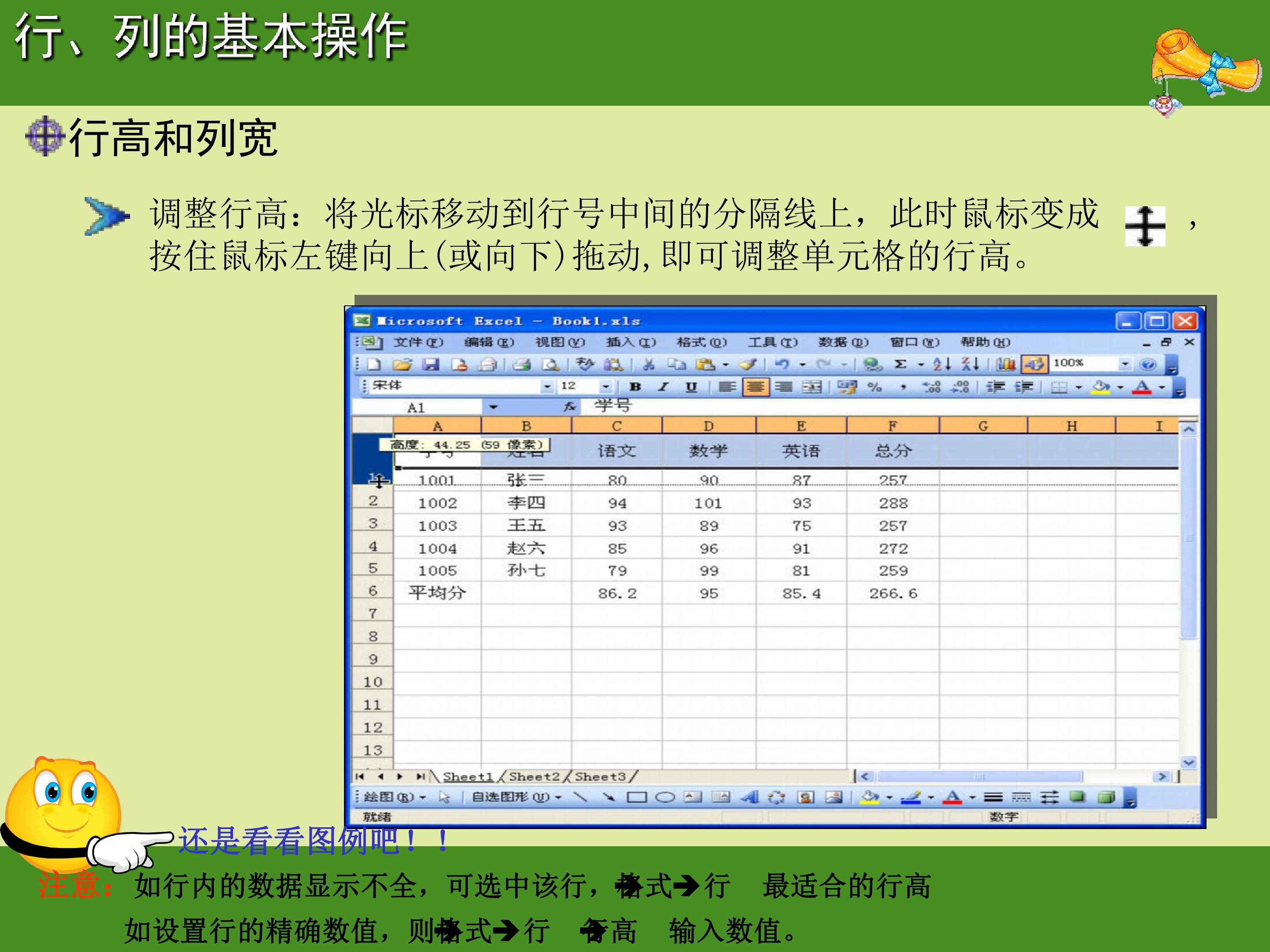This screenshot has width=1270, height=952.
Task: Open the 数据(D) menu
Action: point(844,342)
